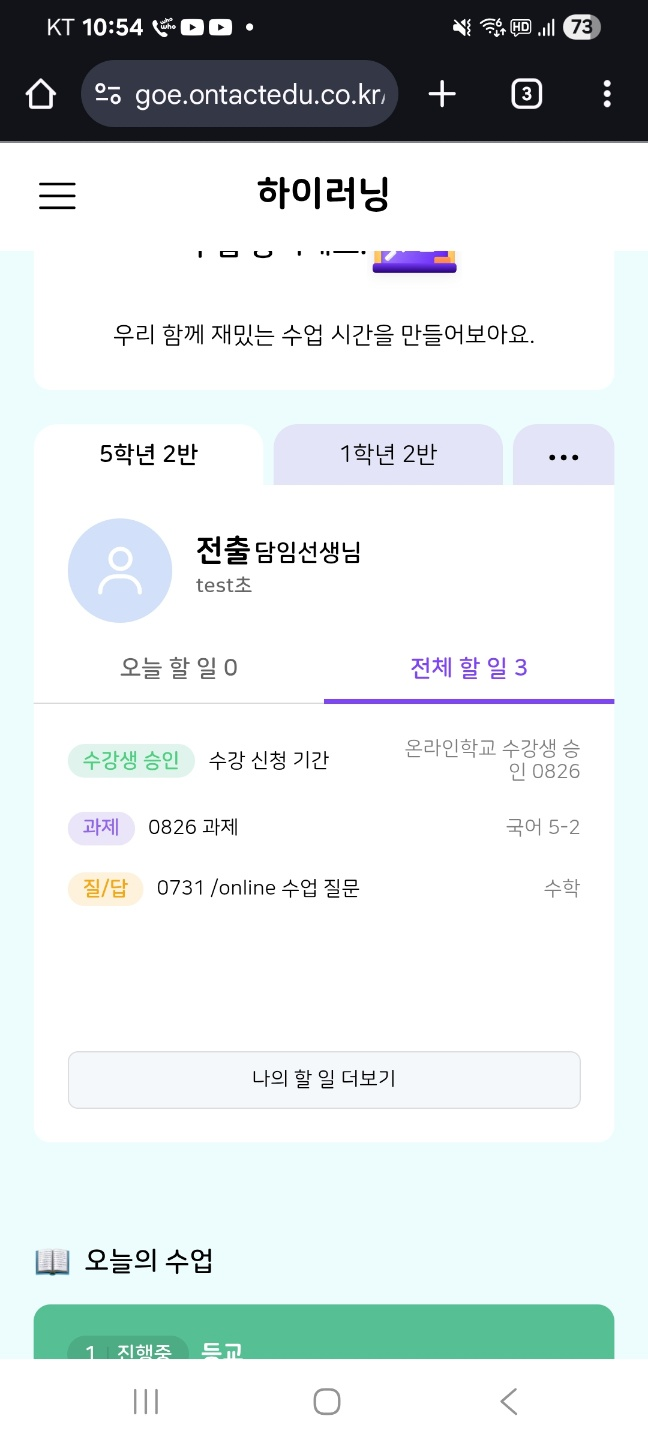The image size is (648, 1440).
Task: Open the tab switcher showing 3 tabs
Action: pos(526,94)
